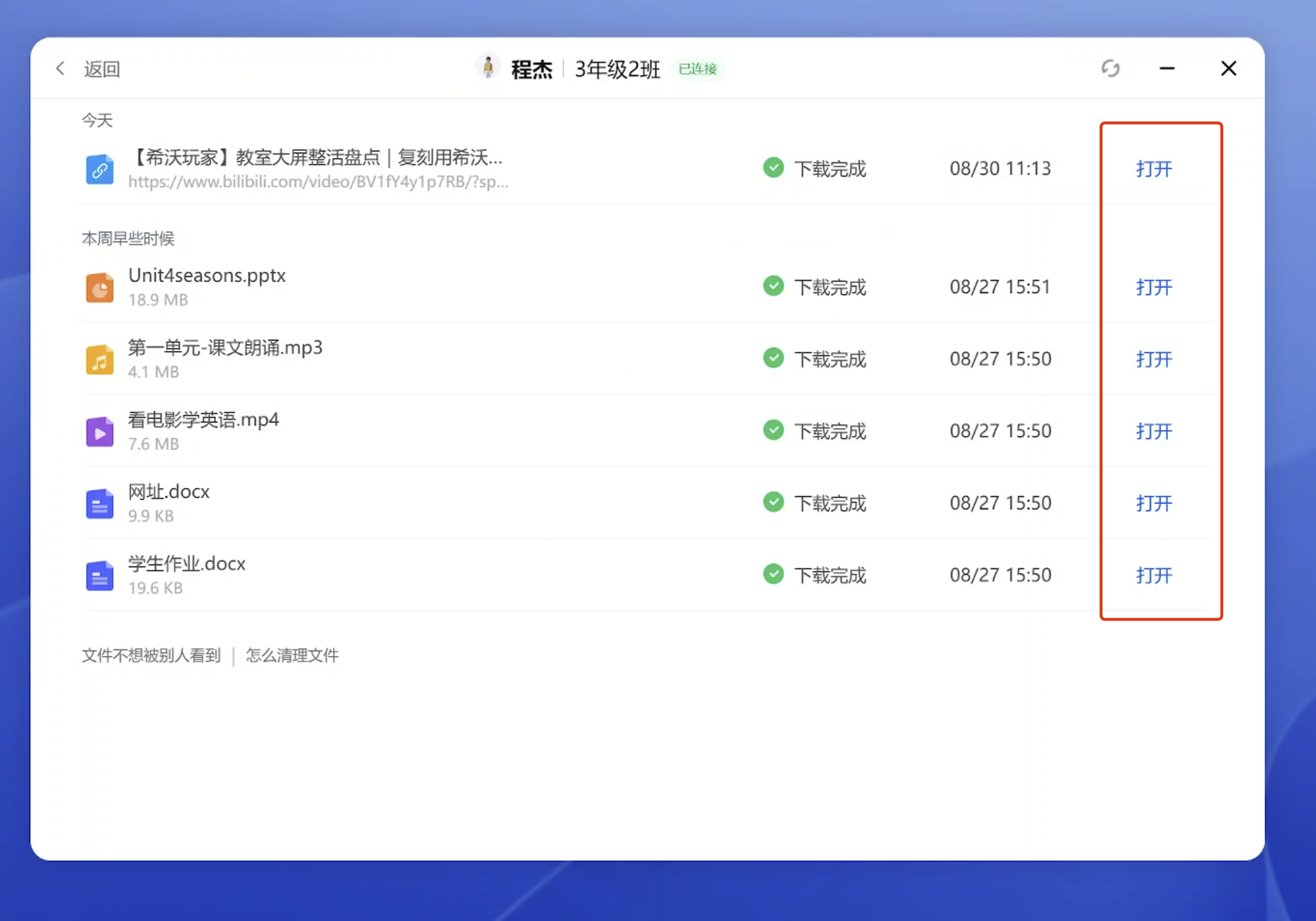This screenshot has width=1316, height=921.
Task: Click green check icon for Unit4seasons.pptx row
Action: (x=773, y=286)
